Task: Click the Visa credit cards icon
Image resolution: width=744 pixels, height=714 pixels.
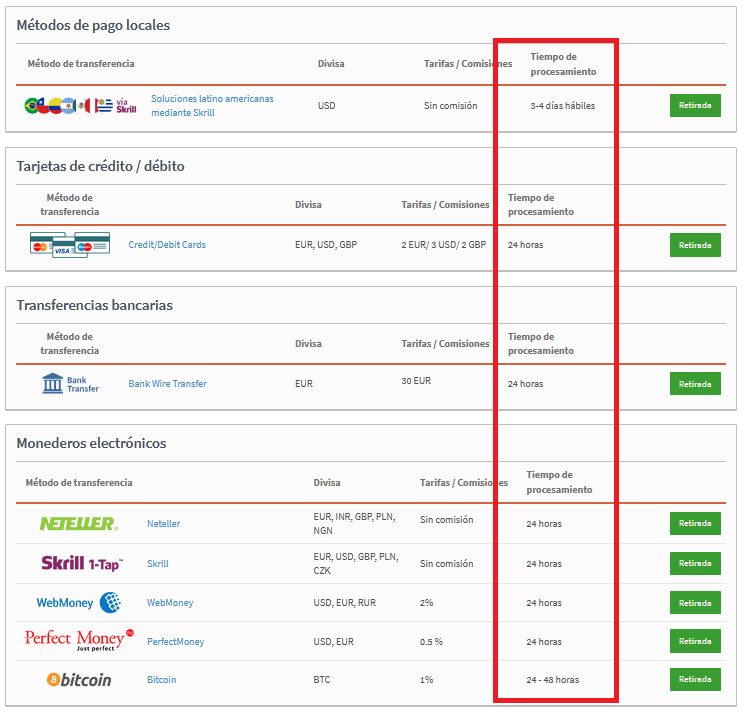Action: (x=69, y=244)
